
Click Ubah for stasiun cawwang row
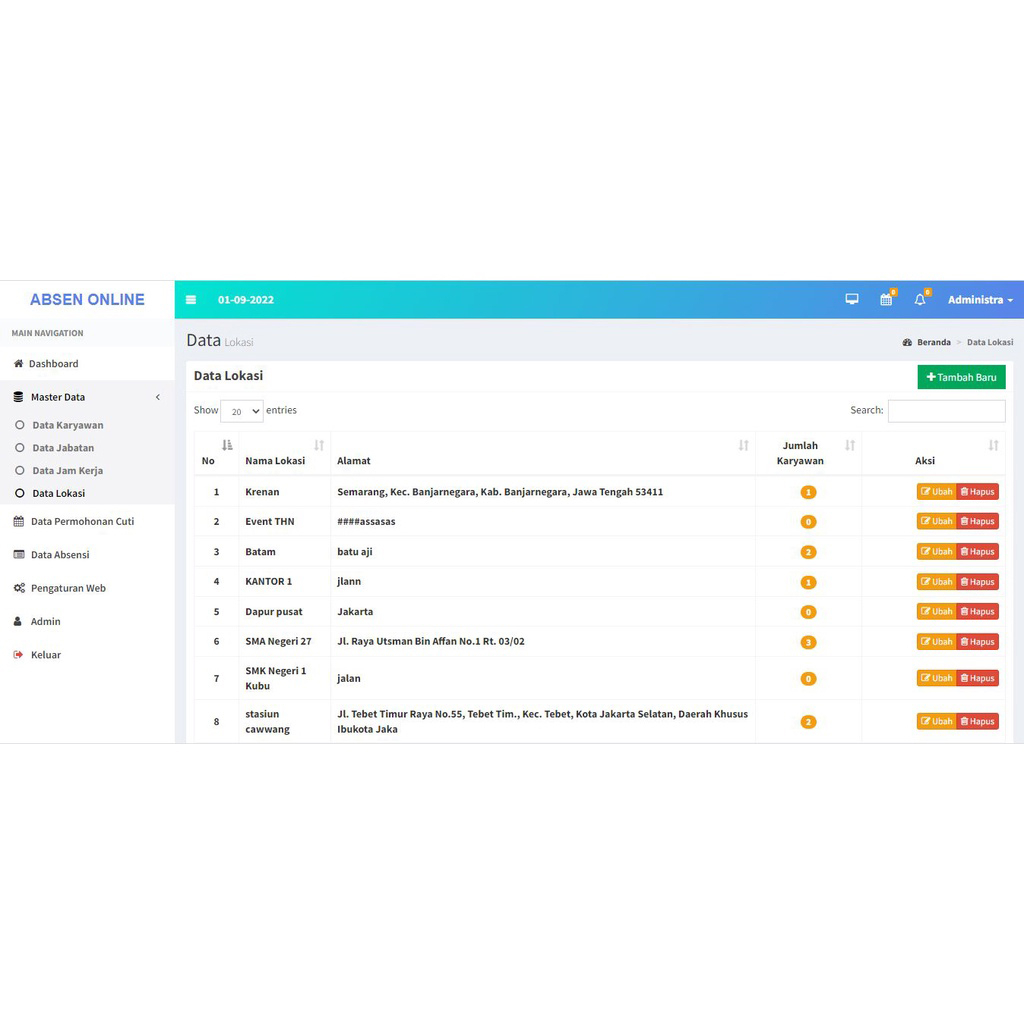[936, 722]
